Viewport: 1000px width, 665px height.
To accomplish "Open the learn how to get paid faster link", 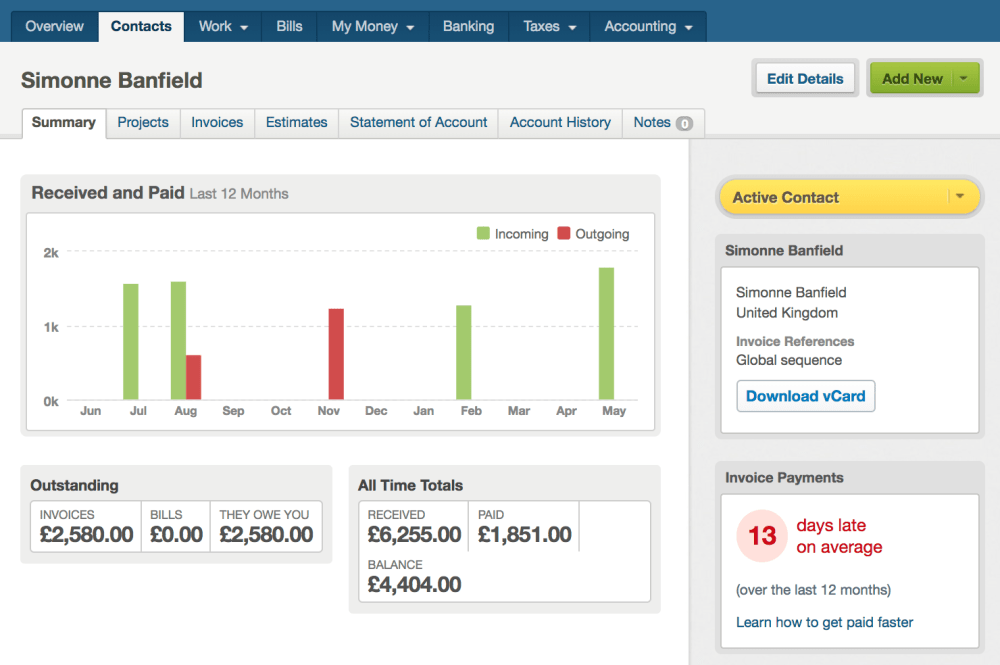I will click(824, 622).
